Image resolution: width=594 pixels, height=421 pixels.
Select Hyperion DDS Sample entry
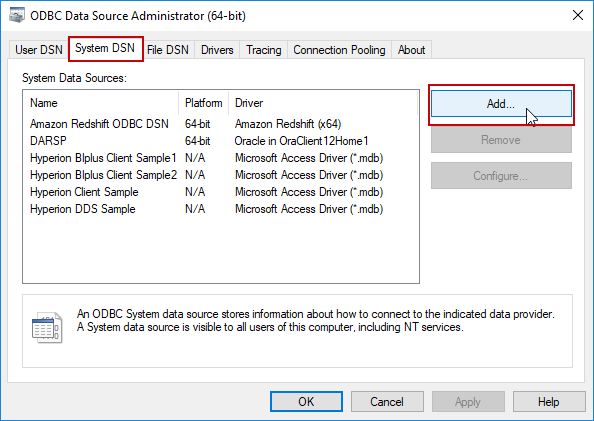83,209
